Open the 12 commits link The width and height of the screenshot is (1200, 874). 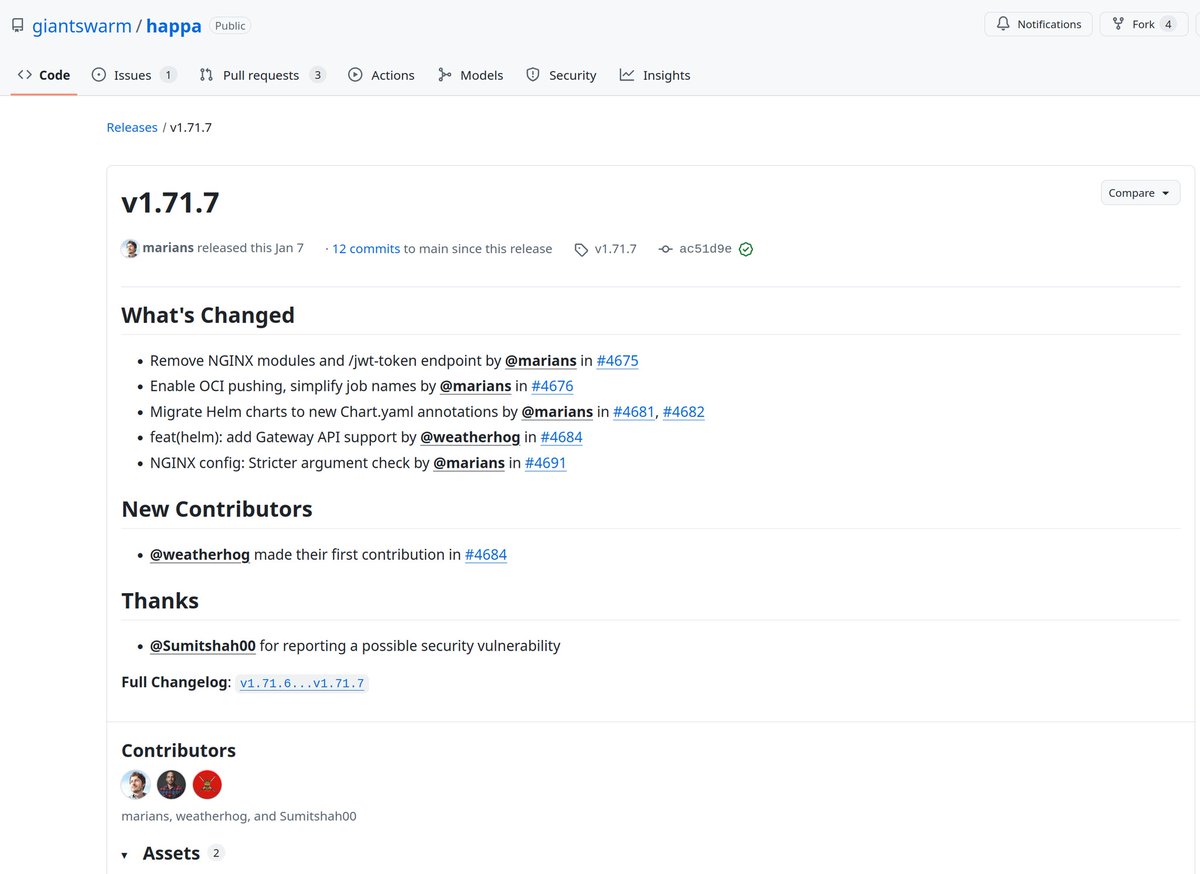click(366, 249)
